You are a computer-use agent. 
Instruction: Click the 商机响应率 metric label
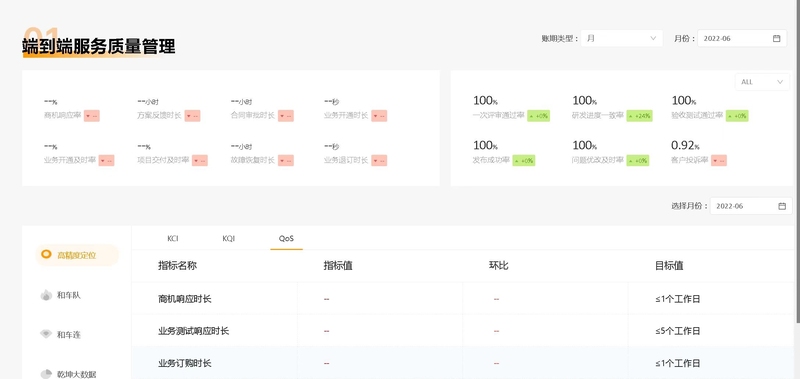click(x=63, y=116)
